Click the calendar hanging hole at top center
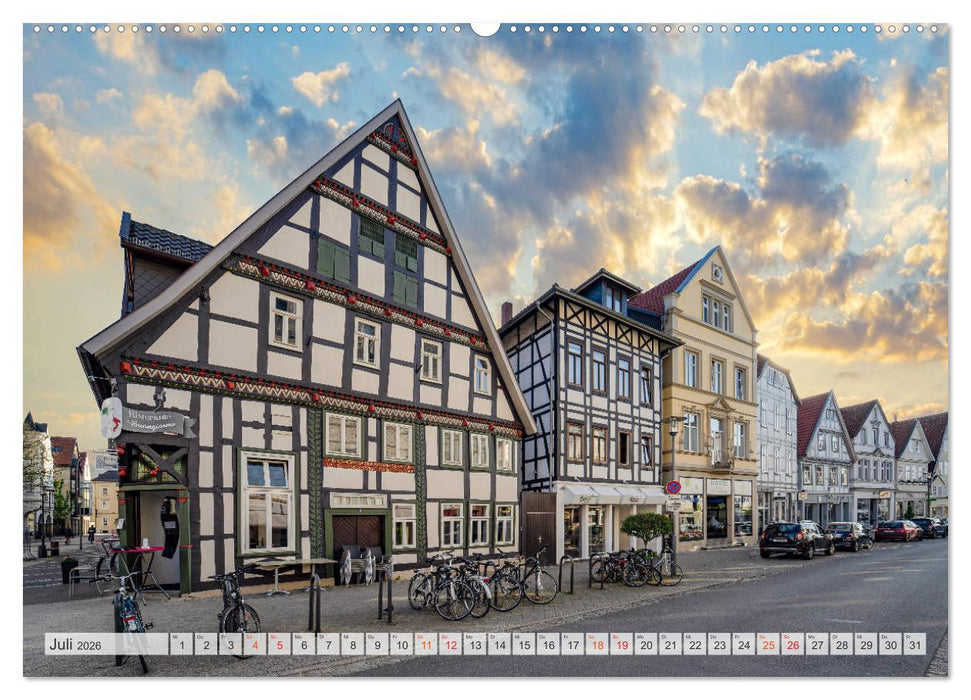The image size is (971, 700). (485, 28)
